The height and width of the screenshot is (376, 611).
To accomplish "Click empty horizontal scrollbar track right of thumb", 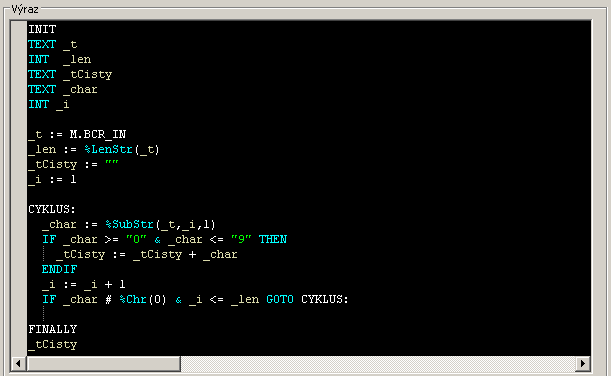I will click(378, 364).
